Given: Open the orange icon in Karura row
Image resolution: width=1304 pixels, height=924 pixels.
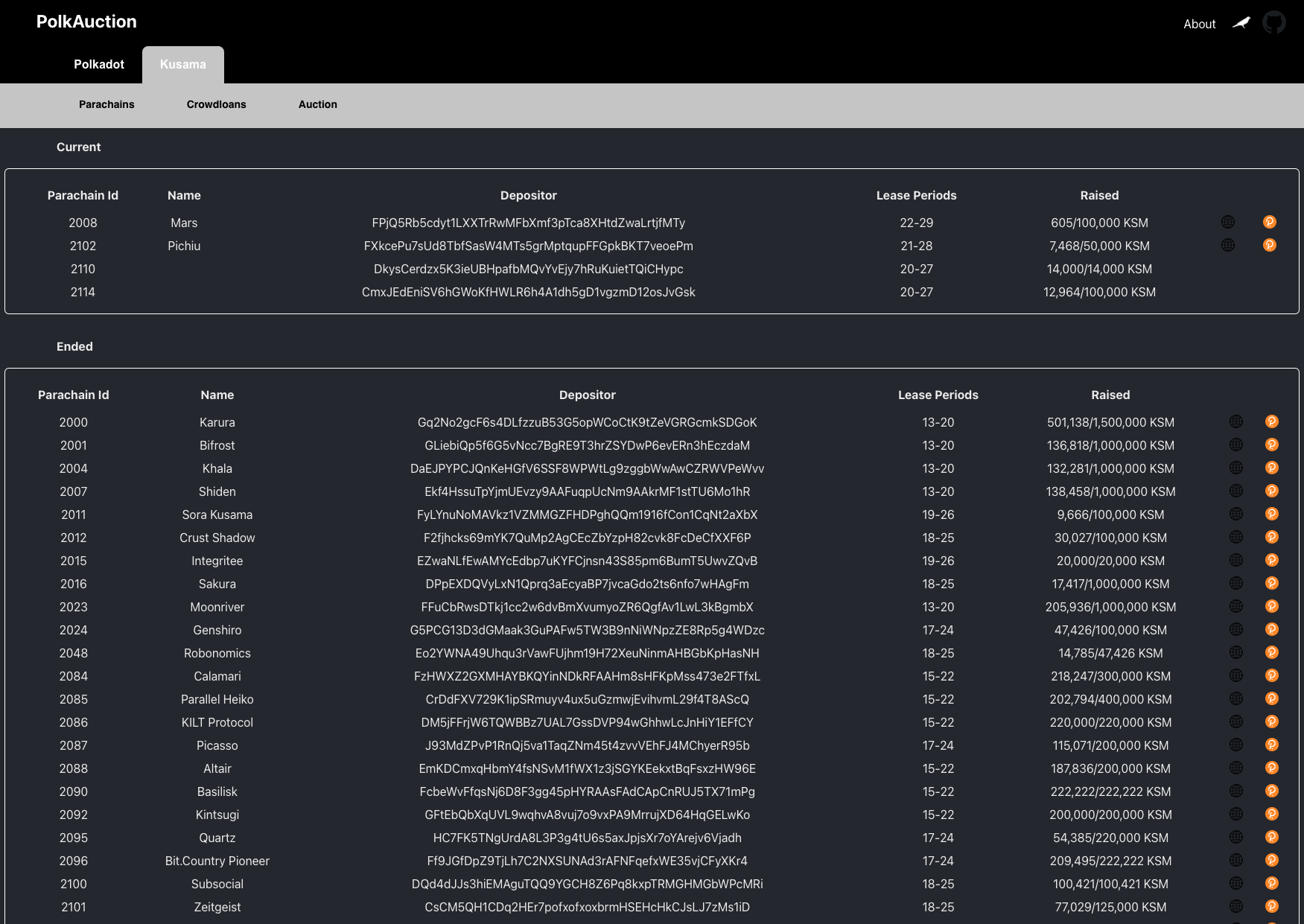Looking at the screenshot, I should (1272, 421).
